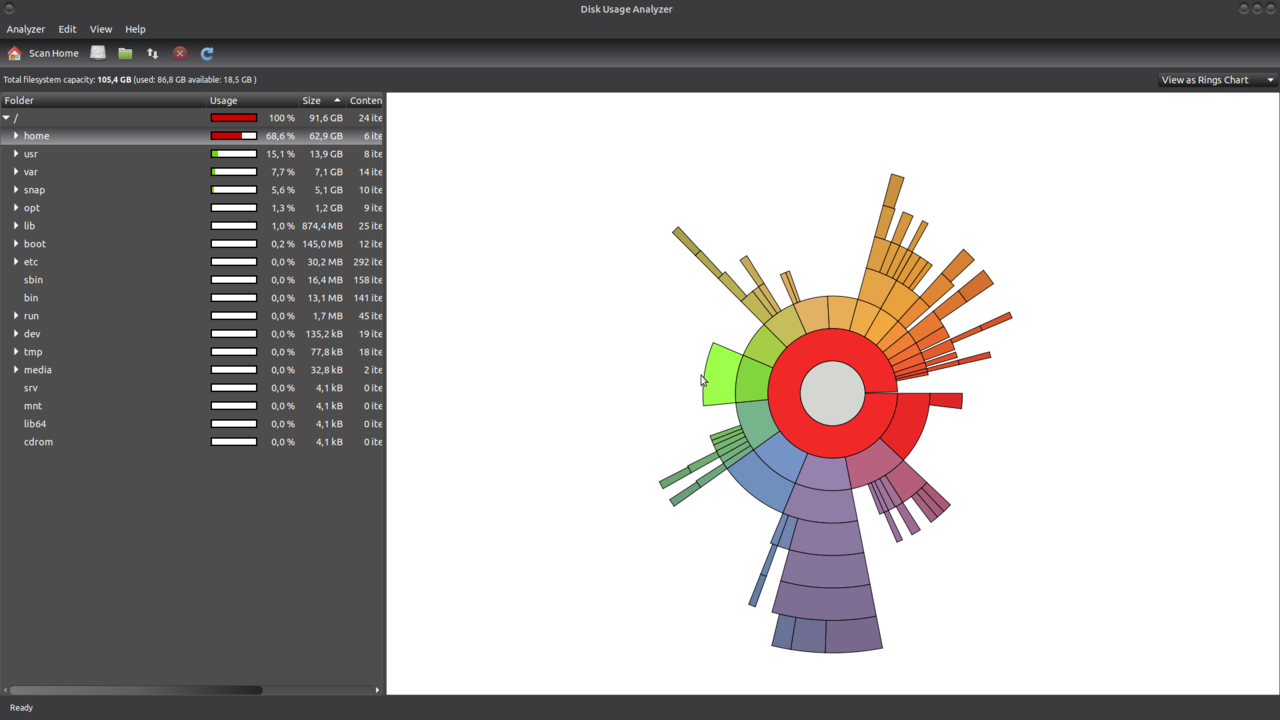
Task: Sort by the Contents column header
Action: coord(365,100)
